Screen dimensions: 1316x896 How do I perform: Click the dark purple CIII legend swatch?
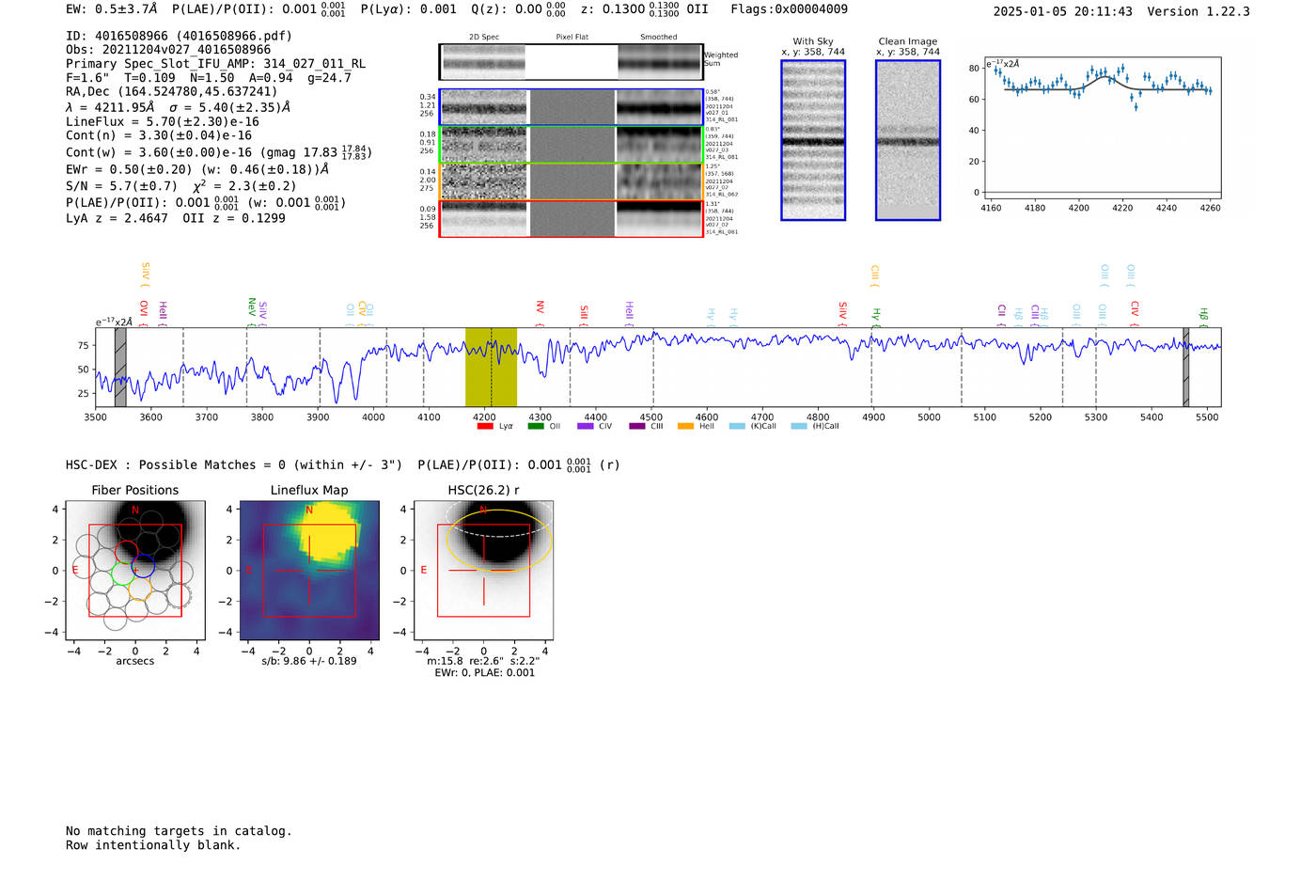637,426
